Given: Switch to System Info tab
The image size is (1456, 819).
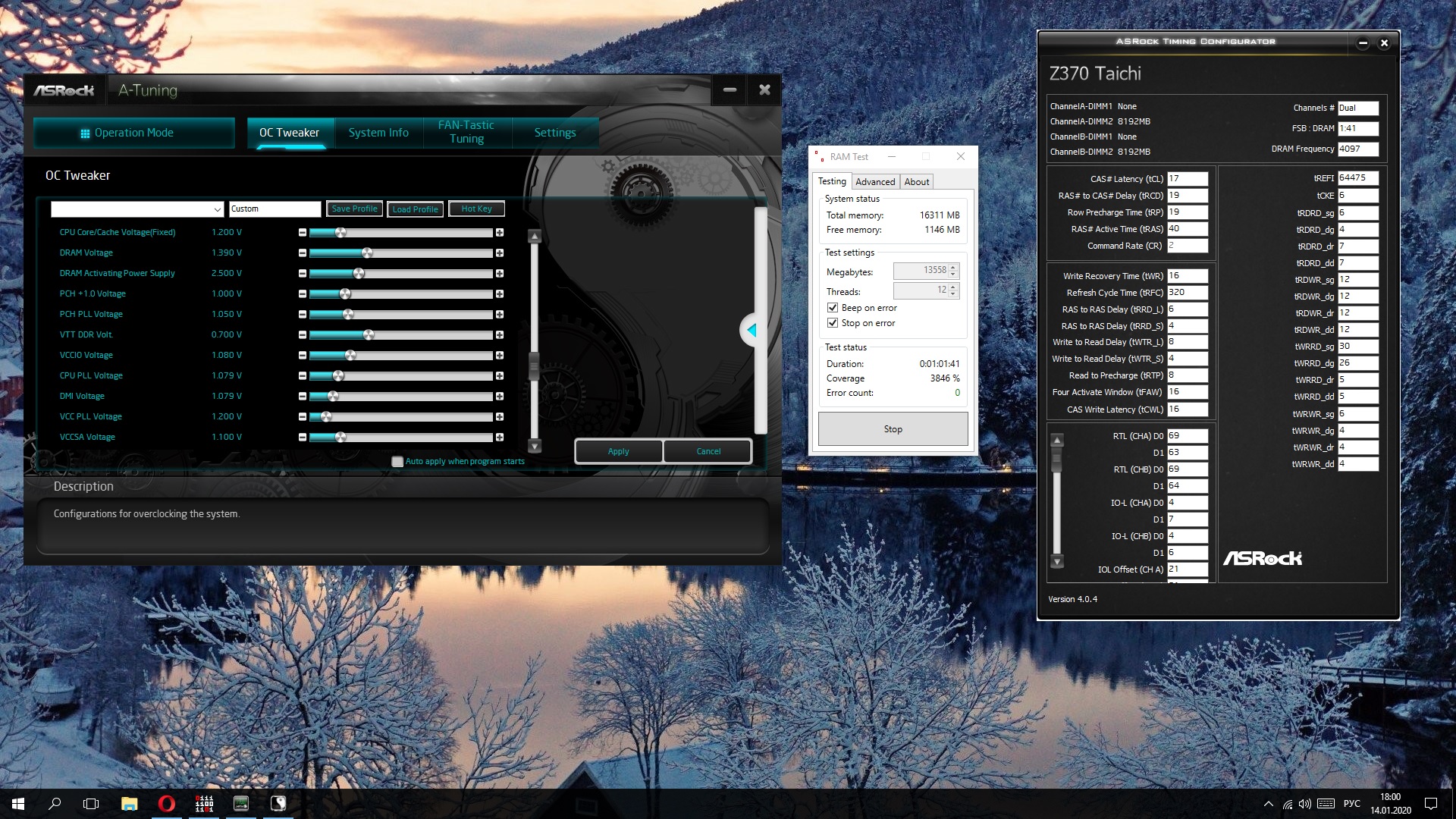Looking at the screenshot, I should [x=378, y=133].
